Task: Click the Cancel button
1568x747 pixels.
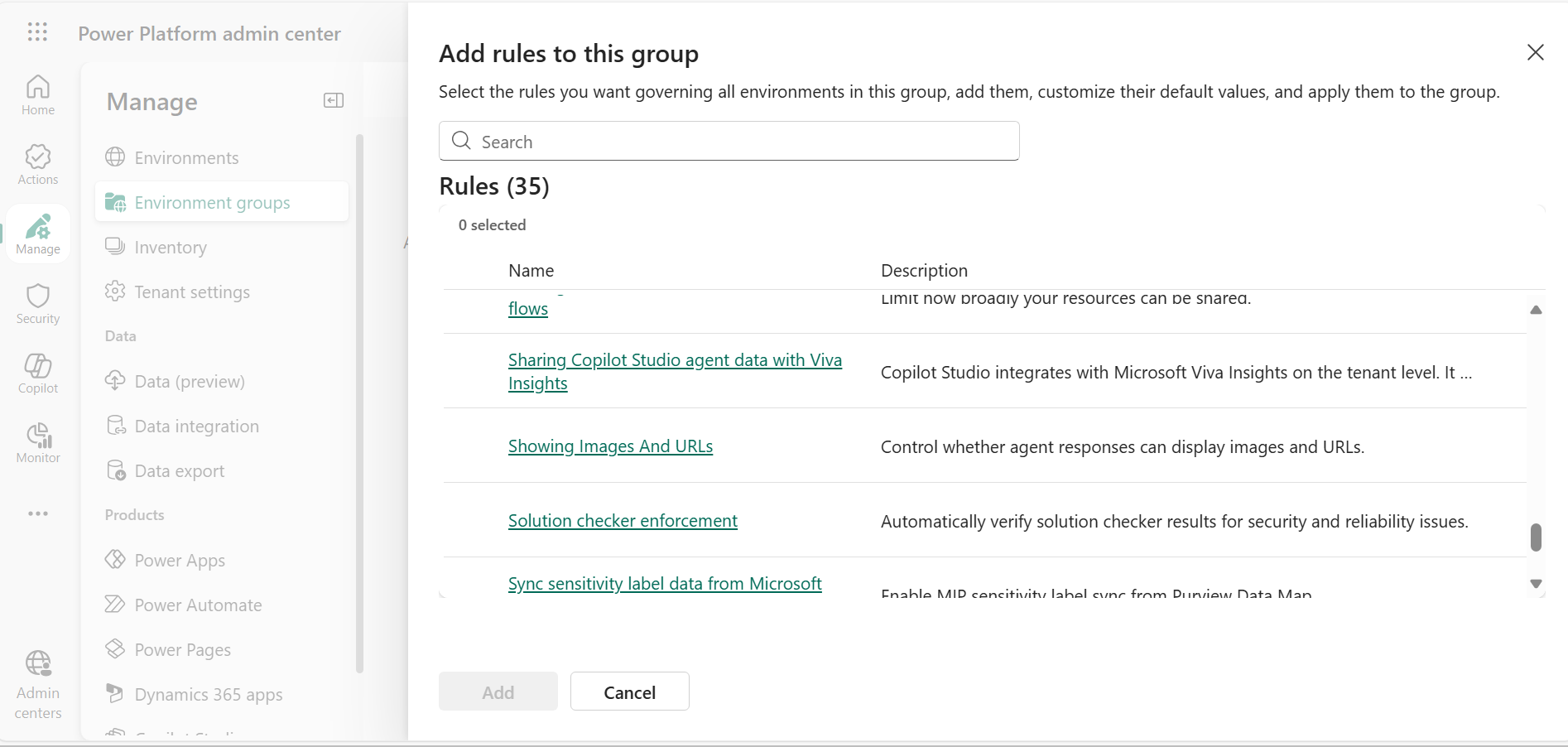Action: (629, 692)
